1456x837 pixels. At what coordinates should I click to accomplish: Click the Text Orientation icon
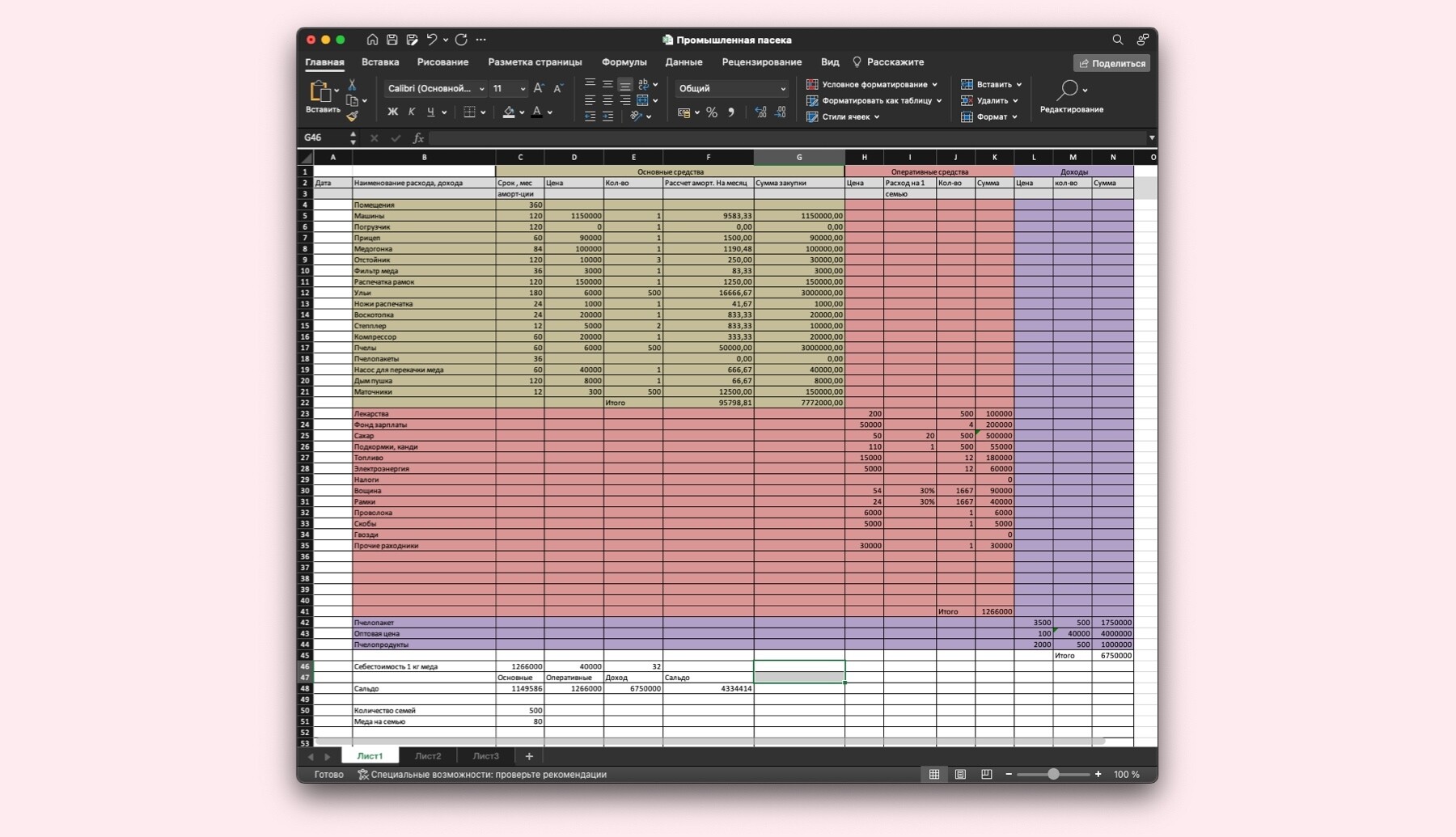point(637,116)
